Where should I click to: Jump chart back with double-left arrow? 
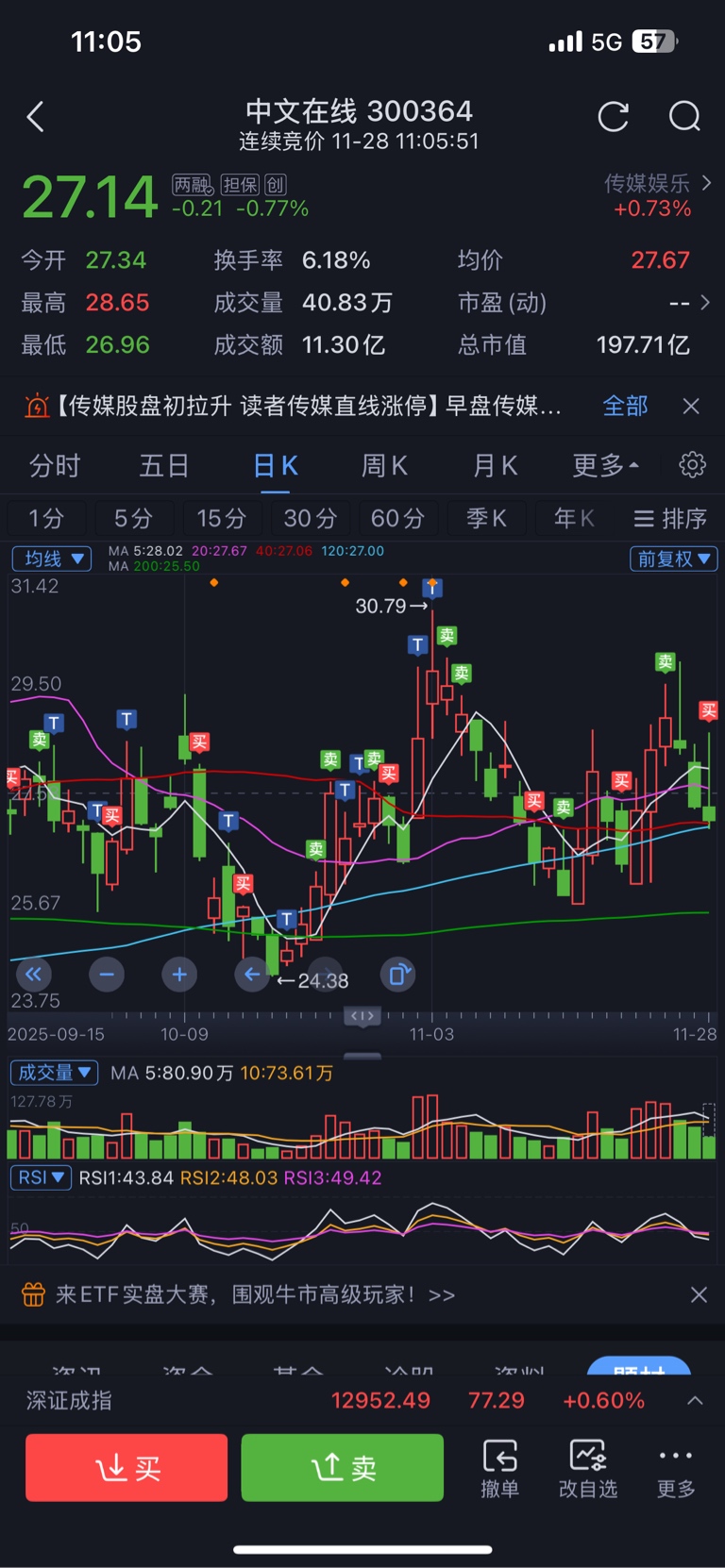(33, 975)
